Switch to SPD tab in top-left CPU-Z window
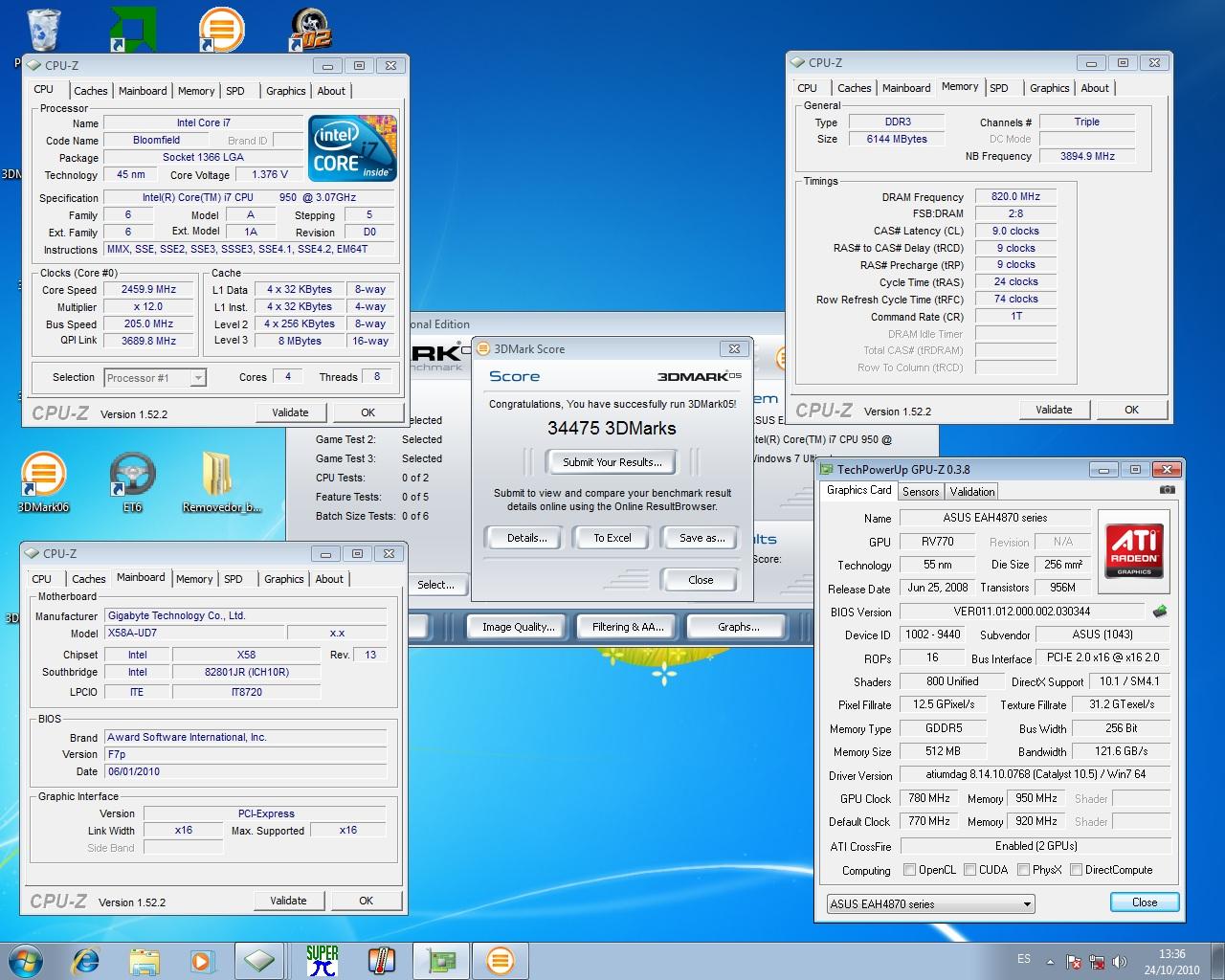 click(235, 91)
